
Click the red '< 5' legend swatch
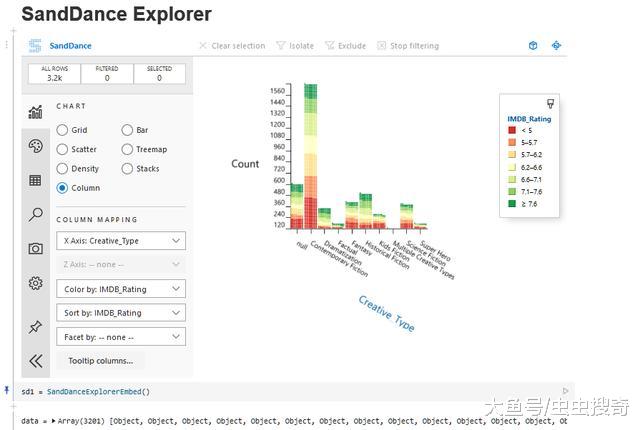(512, 130)
